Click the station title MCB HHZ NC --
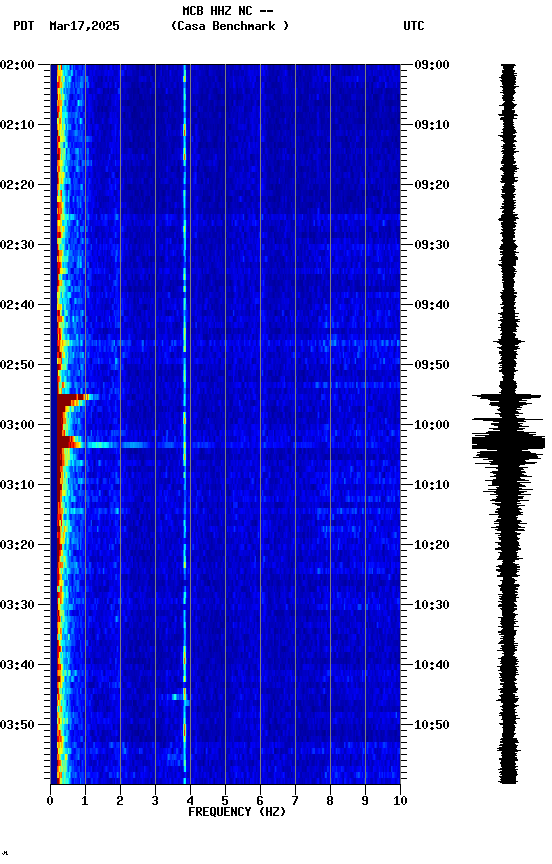 [228, 11]
